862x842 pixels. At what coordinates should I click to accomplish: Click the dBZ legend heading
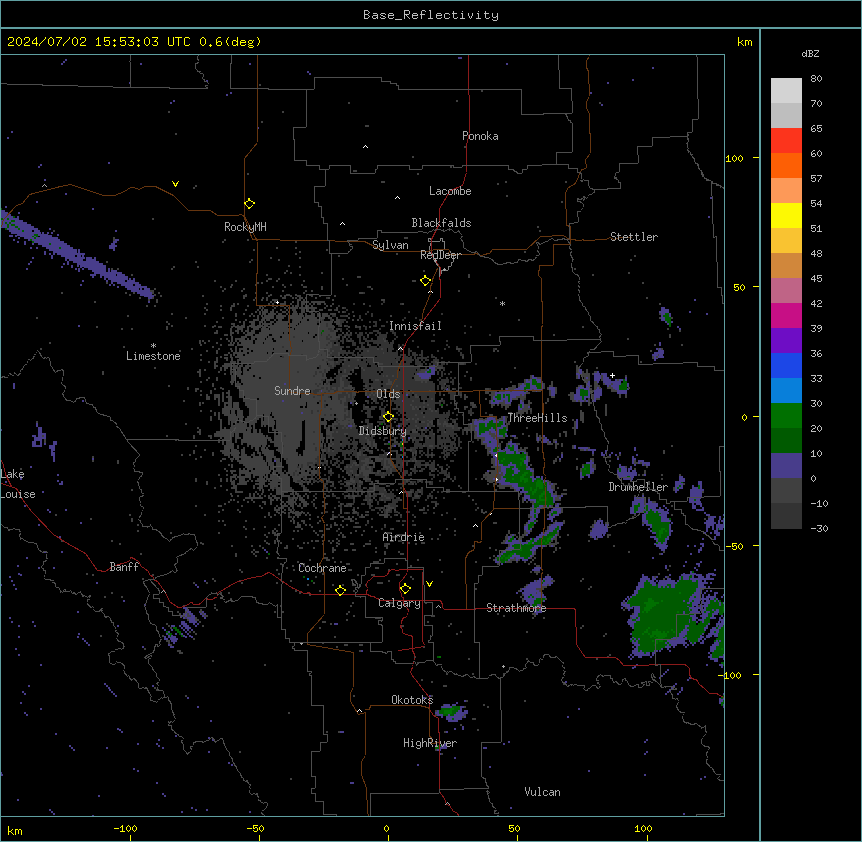coord(810,53)
